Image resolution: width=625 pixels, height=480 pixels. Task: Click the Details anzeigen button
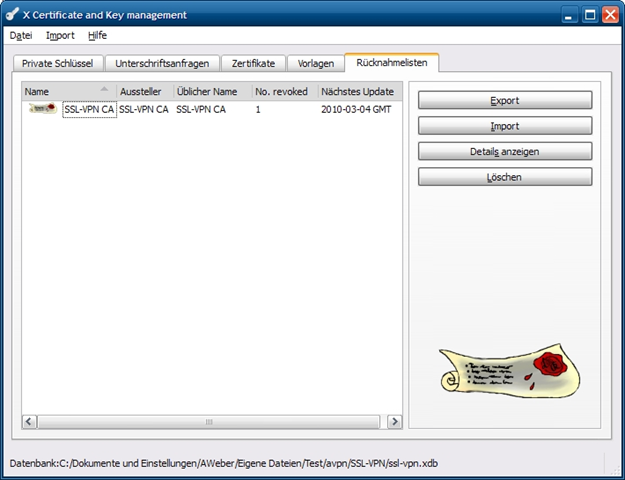point(505,152)
